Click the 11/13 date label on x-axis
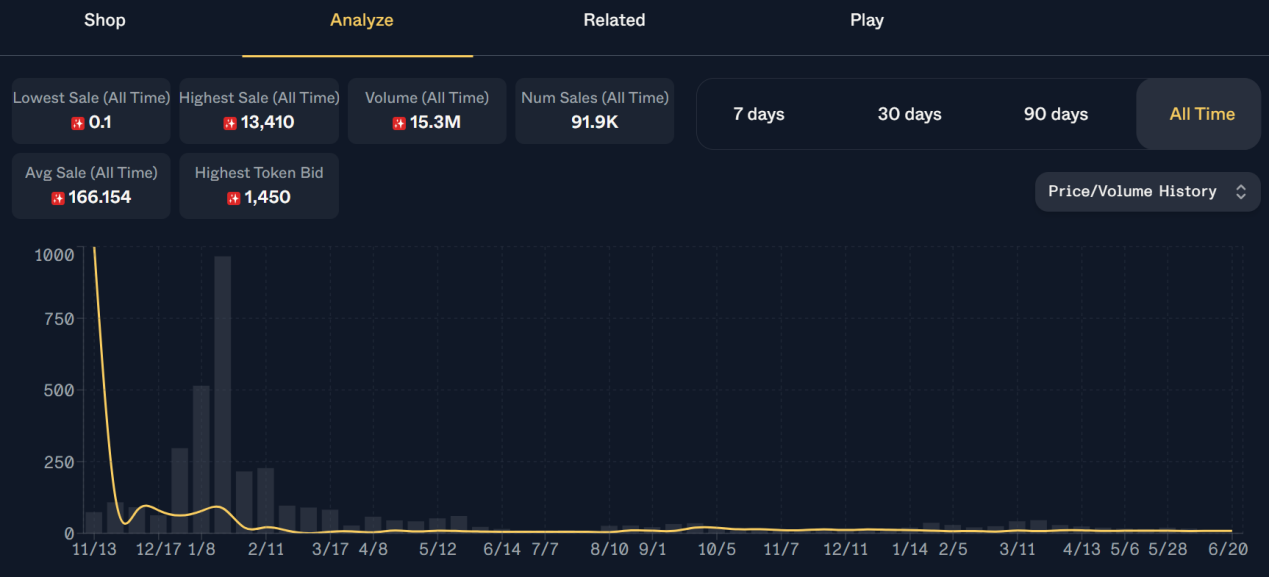The width and height of the screenshot is (1269, 577). (x=95, y=550)
